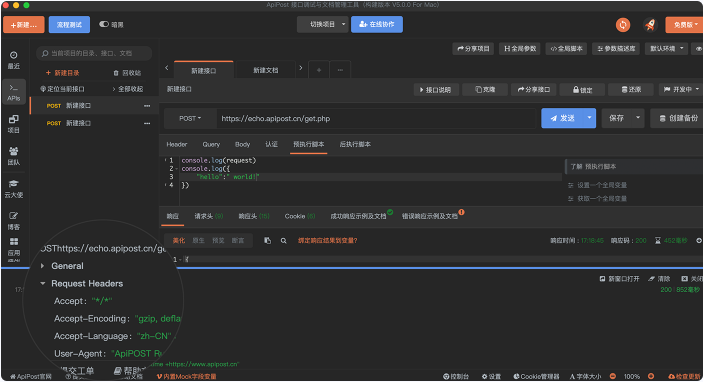Click 清除 to clear console
Screen dimensions: 703x382
[x=659, y=279]
